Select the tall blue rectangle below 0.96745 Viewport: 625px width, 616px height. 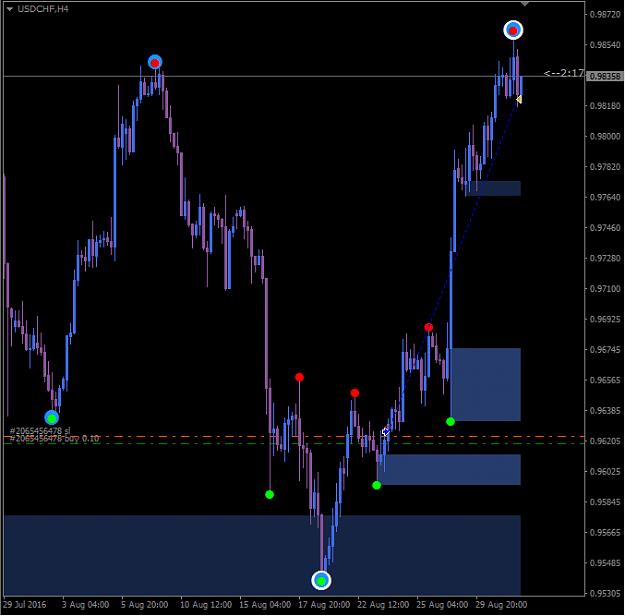pos(485,384)
